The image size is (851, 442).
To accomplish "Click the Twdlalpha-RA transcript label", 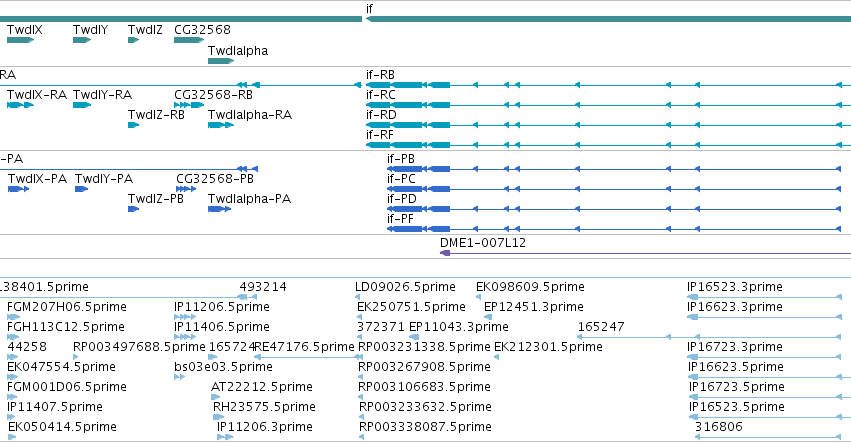I will point(250,115).
